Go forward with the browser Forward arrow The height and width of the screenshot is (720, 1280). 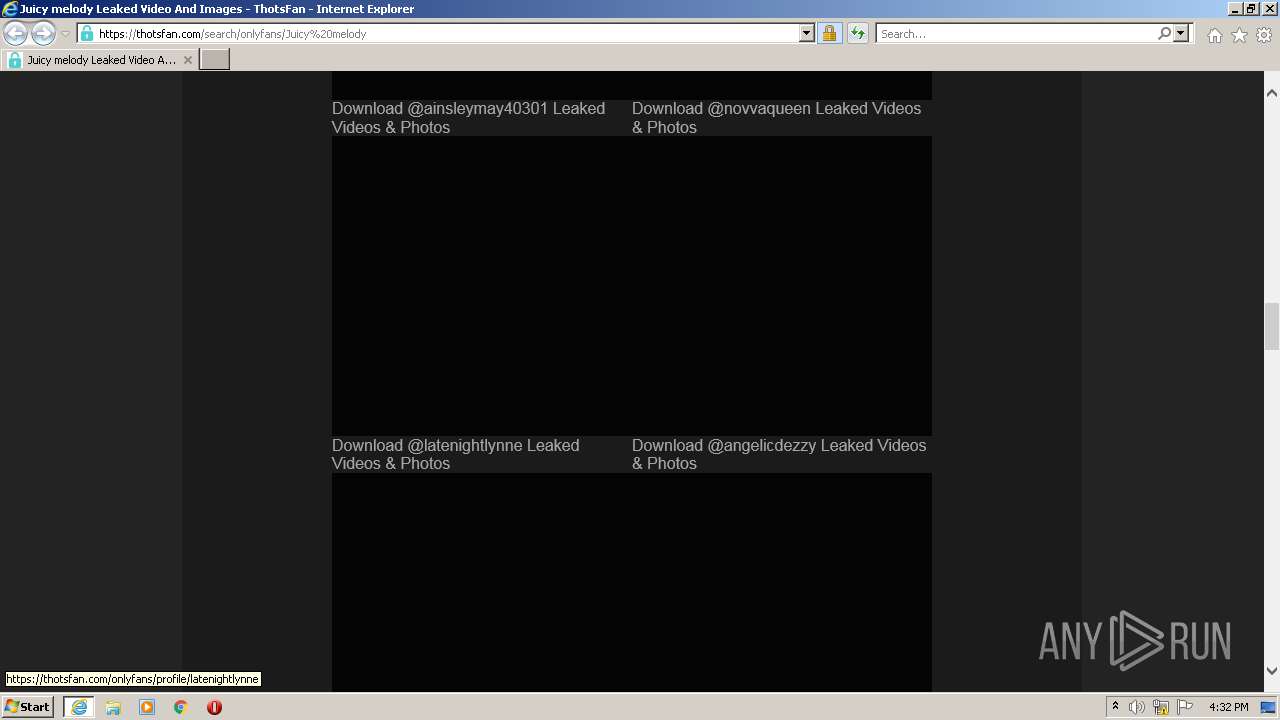(x=43, y=34)
